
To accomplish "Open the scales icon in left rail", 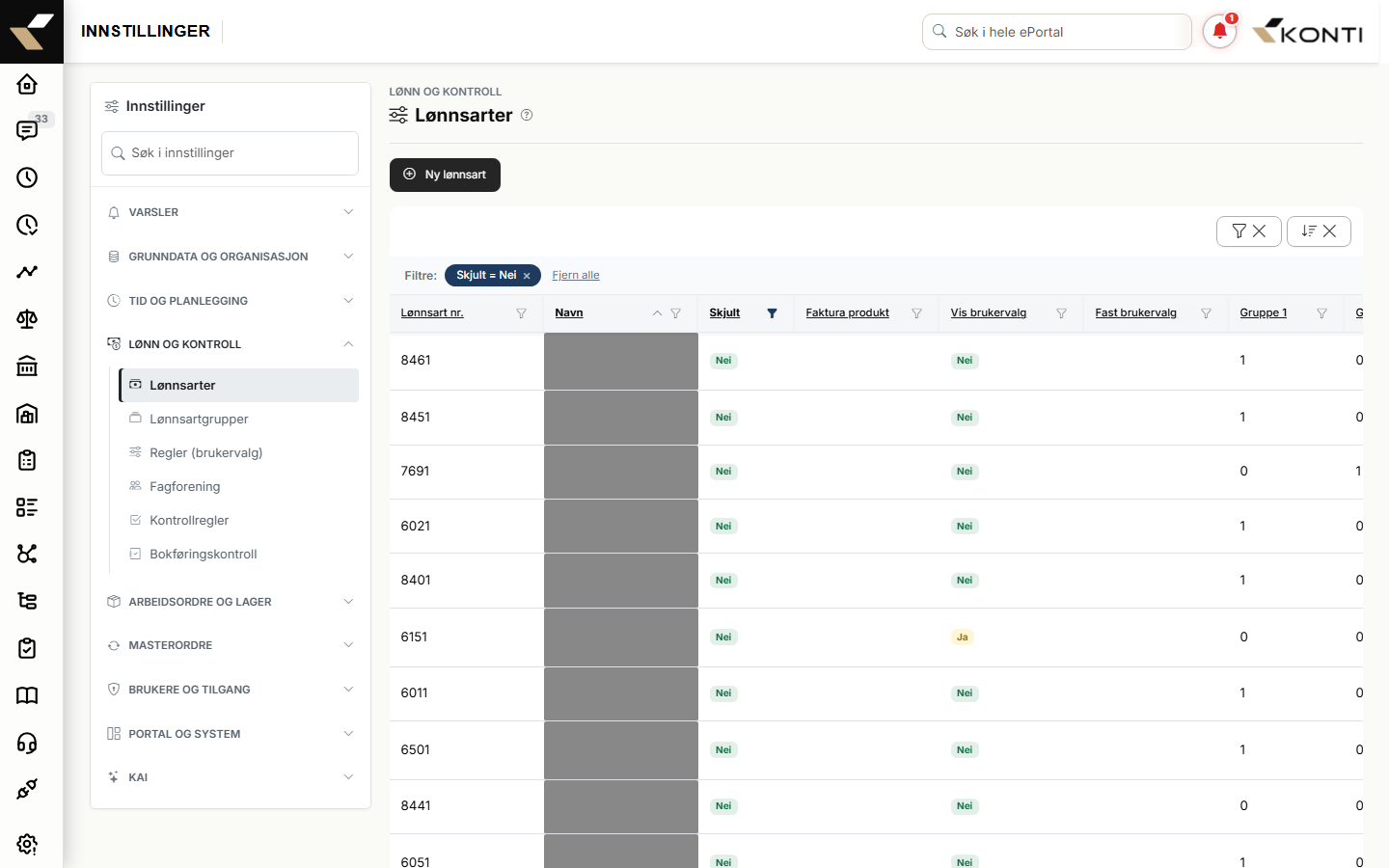I will (27, 319).
